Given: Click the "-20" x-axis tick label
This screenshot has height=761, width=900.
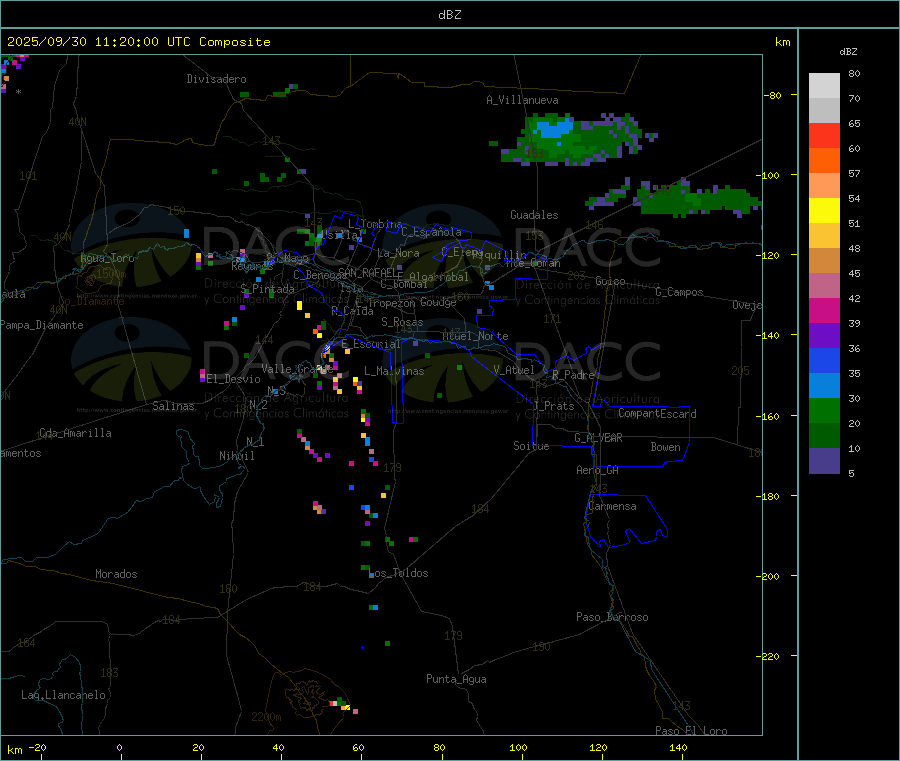Looking at the screenshot, I should [x=38, y=748].
